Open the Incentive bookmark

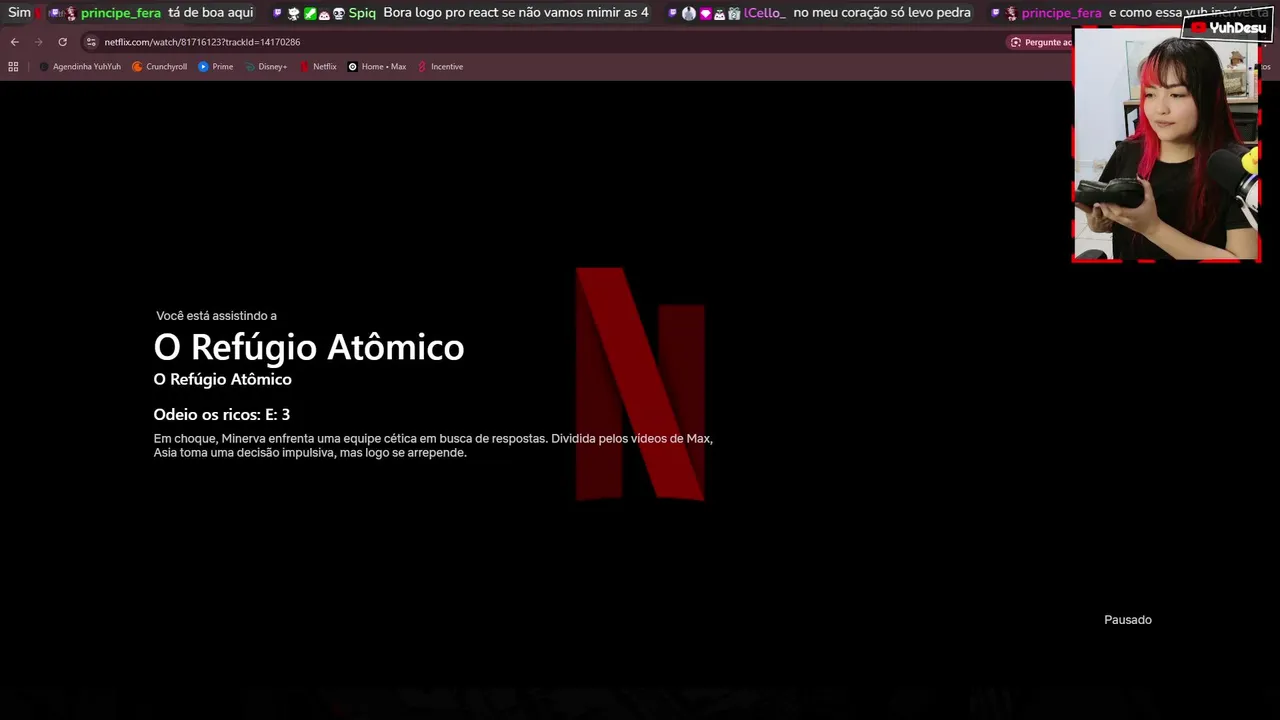440,67
